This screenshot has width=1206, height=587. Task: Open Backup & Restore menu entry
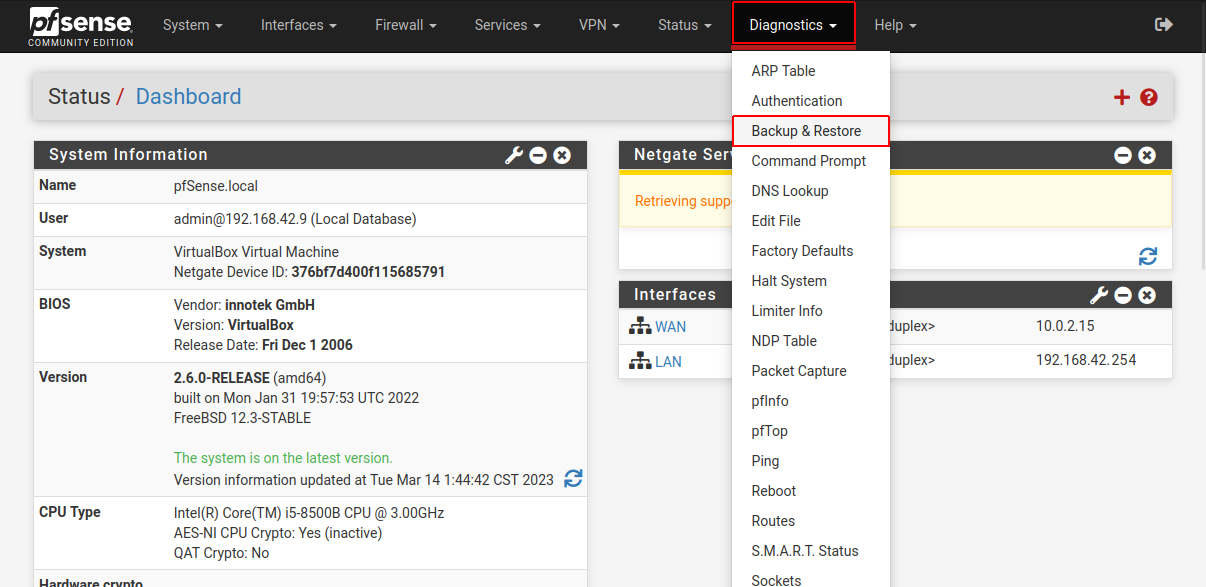tap(811, 131)
